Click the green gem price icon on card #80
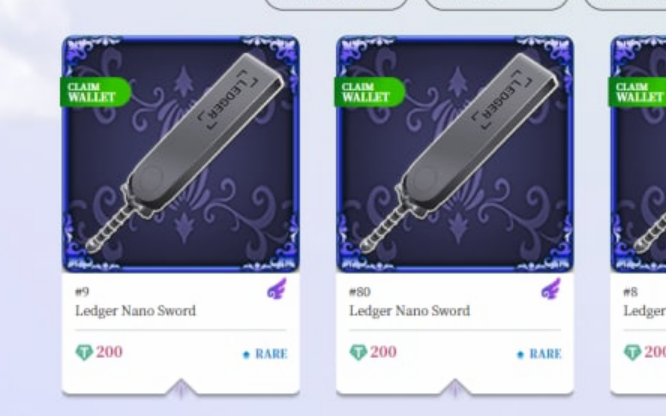667x416 pixels. (358, 352)
